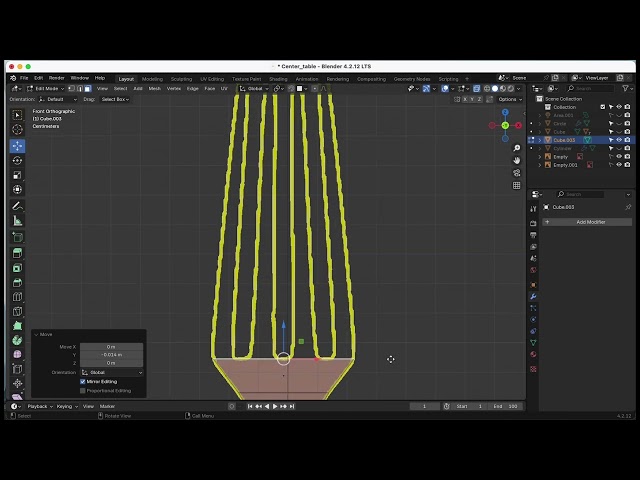
Task: Expand the Empty object in outliner
Action: click(540, 157)
